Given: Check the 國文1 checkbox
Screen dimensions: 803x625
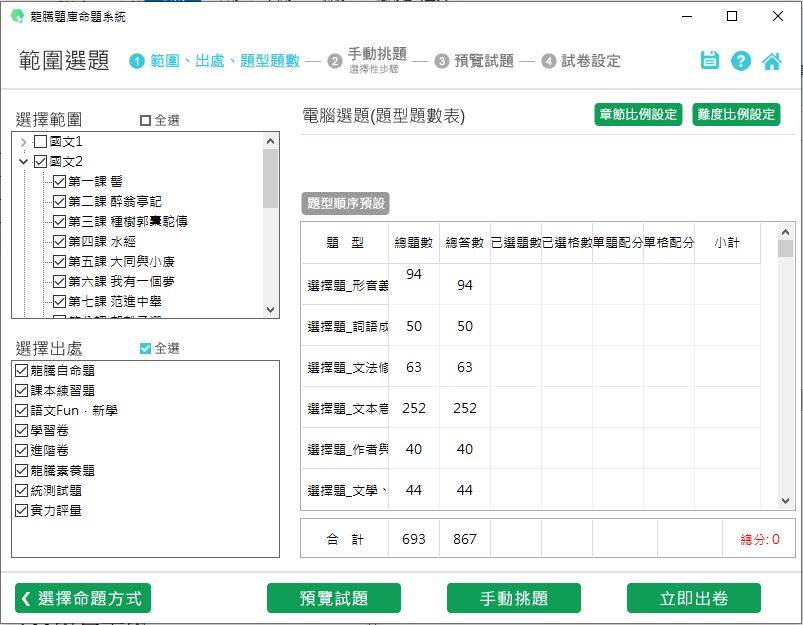Looking at the screenshot, I should coord(40,141).
